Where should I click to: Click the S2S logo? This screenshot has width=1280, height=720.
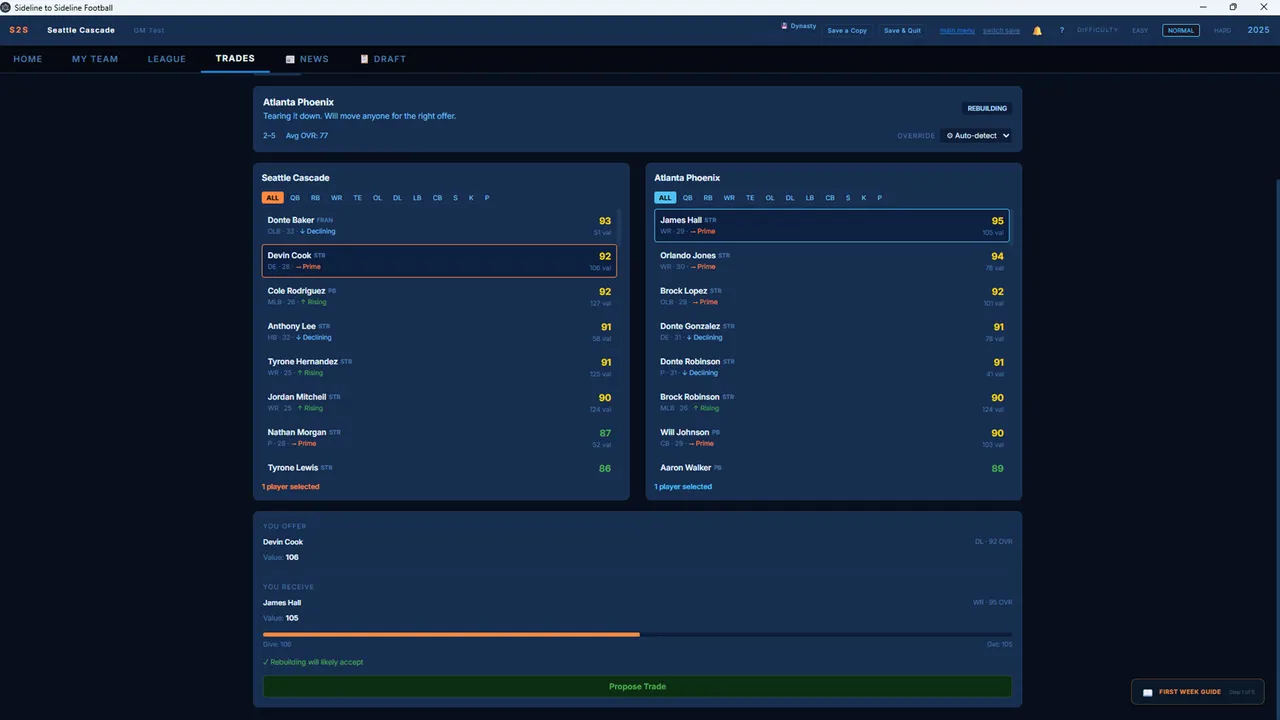tap(19, 30)
